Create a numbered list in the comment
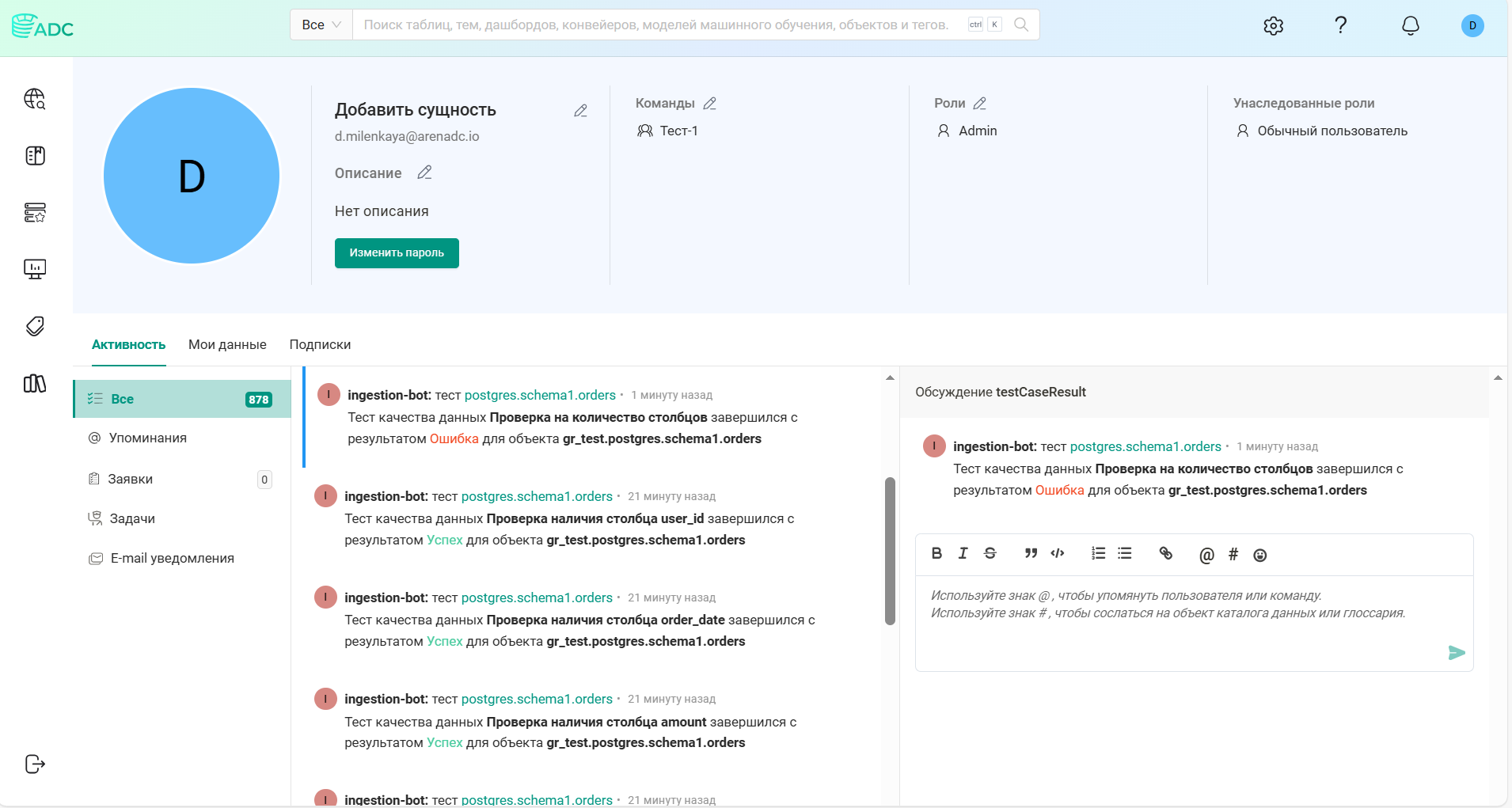 pos(1097,554)
